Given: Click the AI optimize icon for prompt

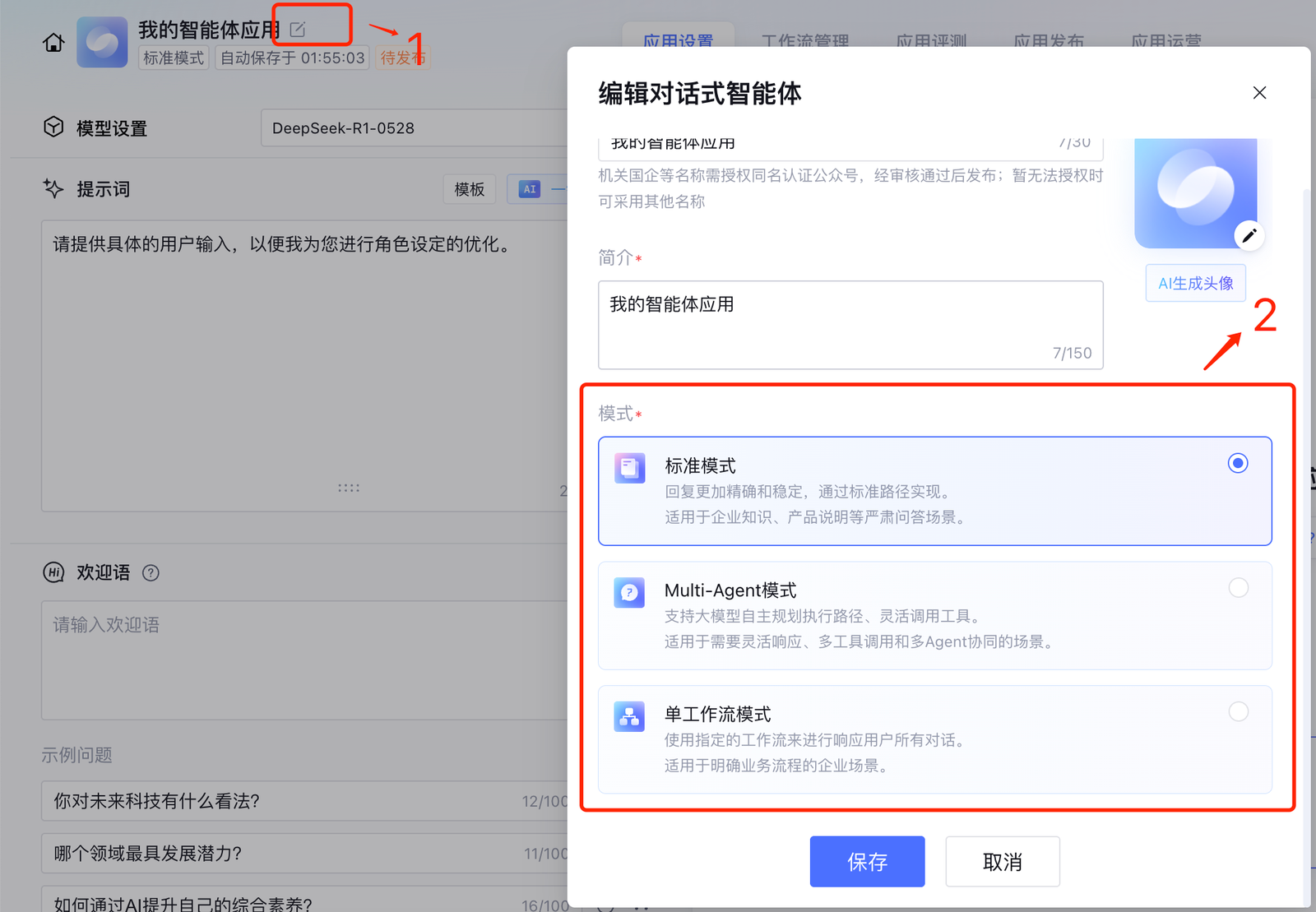Looking at the screenshot, I should [x=530, y=189].
